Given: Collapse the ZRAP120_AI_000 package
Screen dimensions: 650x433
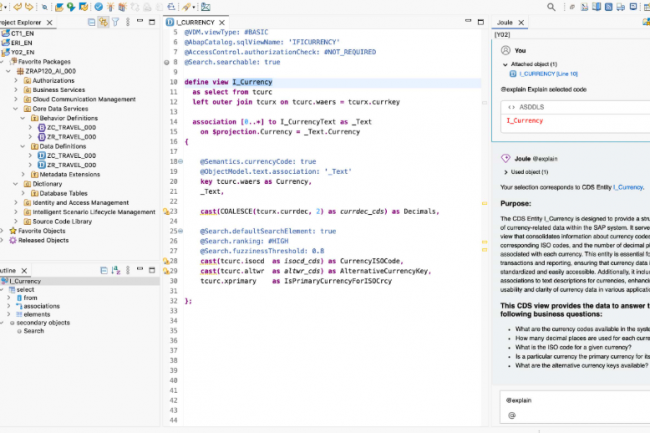Looking at the screenshot, I should [8, 71].
